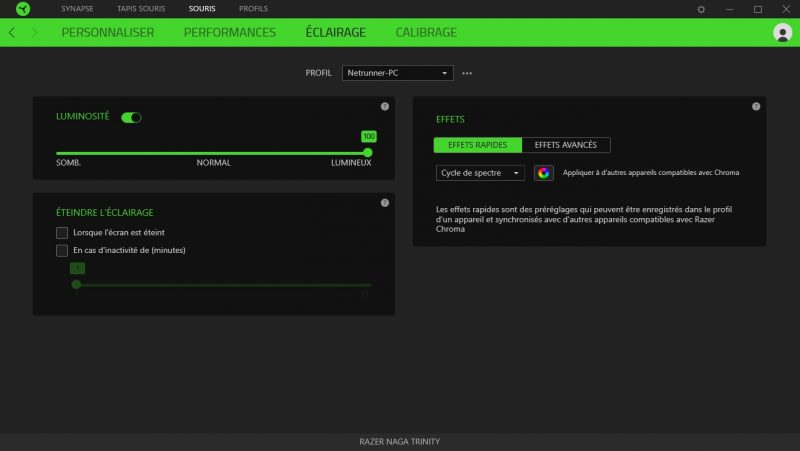Screen dimensions: 800x451
Task: Open help for Éteindre l'éclairage panel
Action: (x=385, y=203)
